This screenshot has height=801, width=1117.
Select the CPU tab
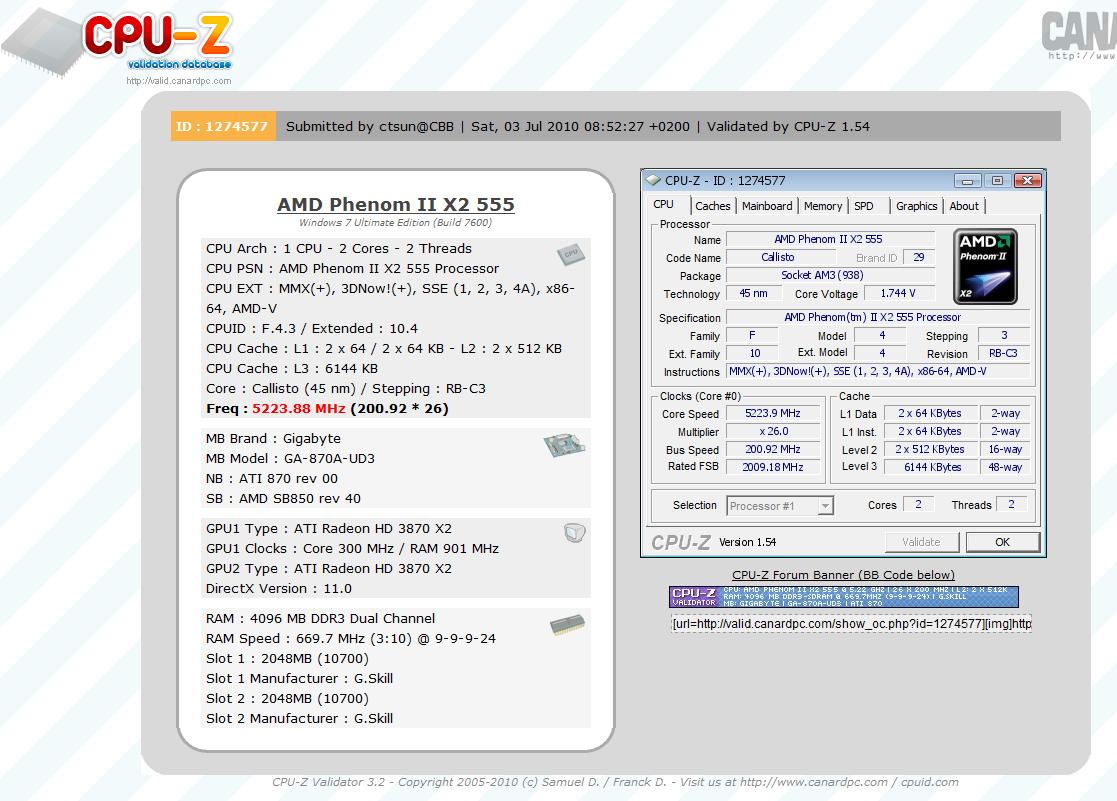[x=664, y=205]
